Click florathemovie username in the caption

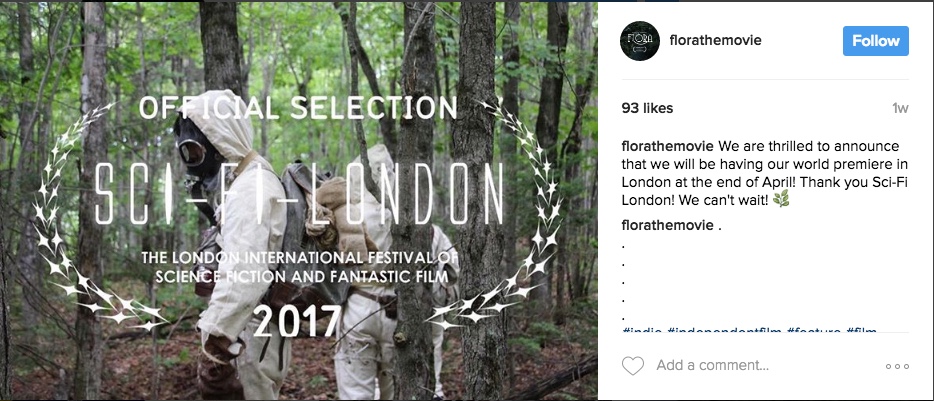click(x=667, y=147)
